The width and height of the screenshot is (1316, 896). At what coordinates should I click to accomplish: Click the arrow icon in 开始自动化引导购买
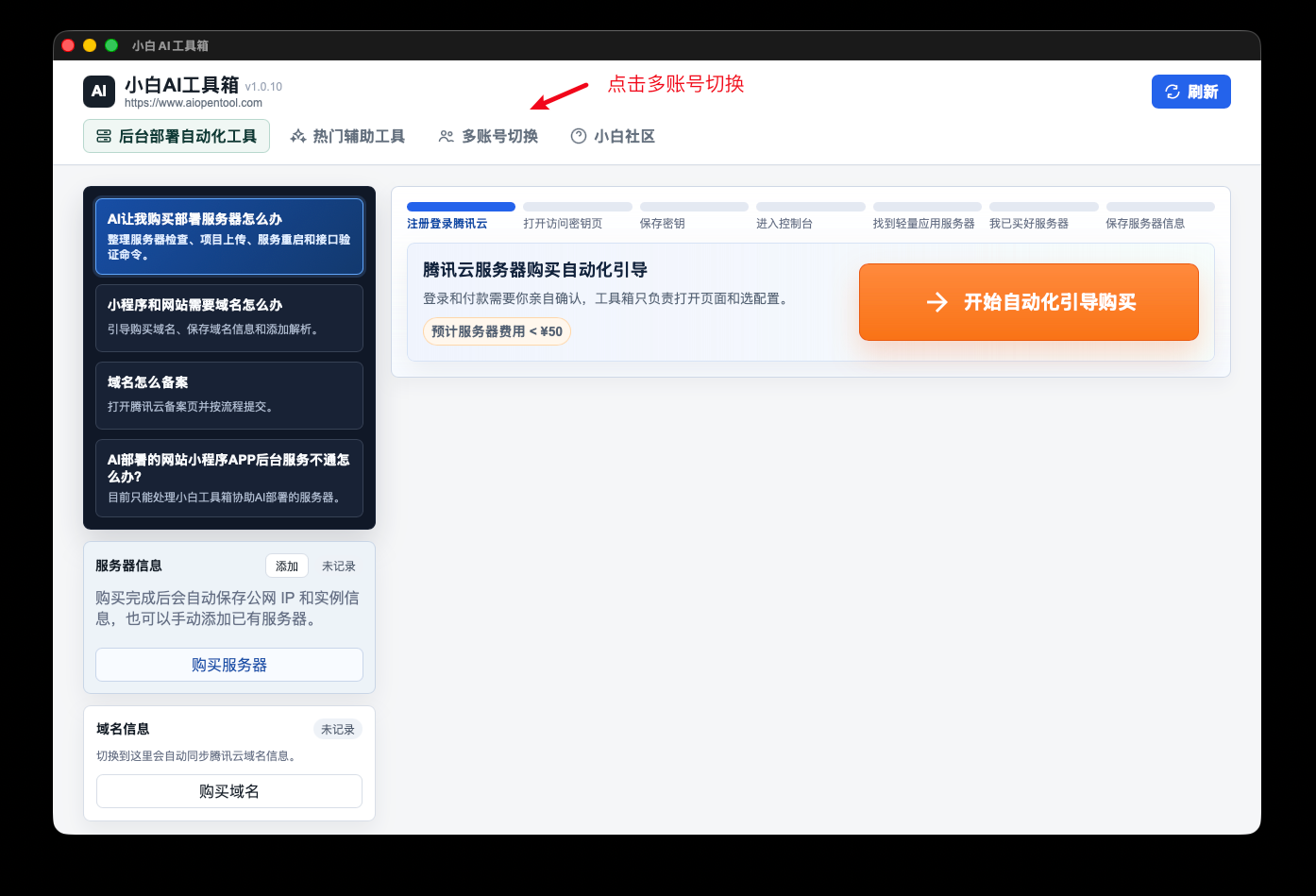point(936,302)
